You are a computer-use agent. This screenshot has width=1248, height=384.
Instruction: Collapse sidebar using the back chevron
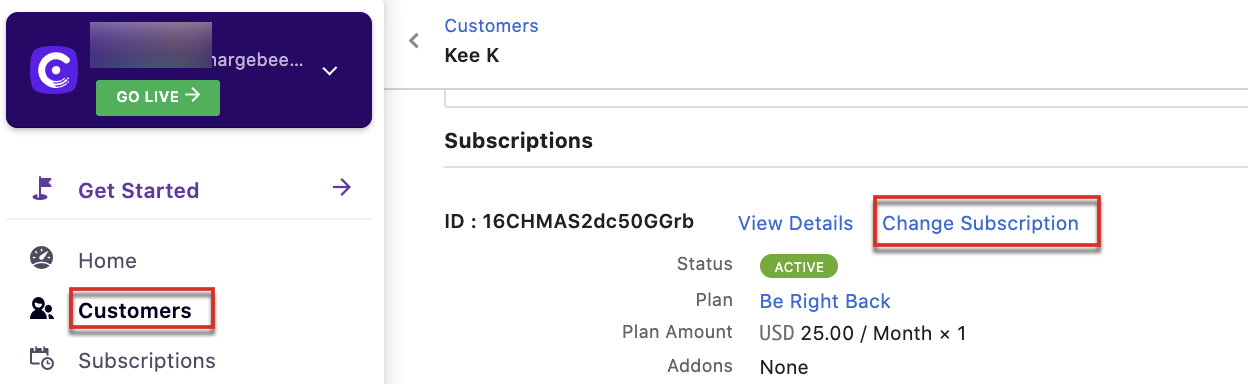414,41
